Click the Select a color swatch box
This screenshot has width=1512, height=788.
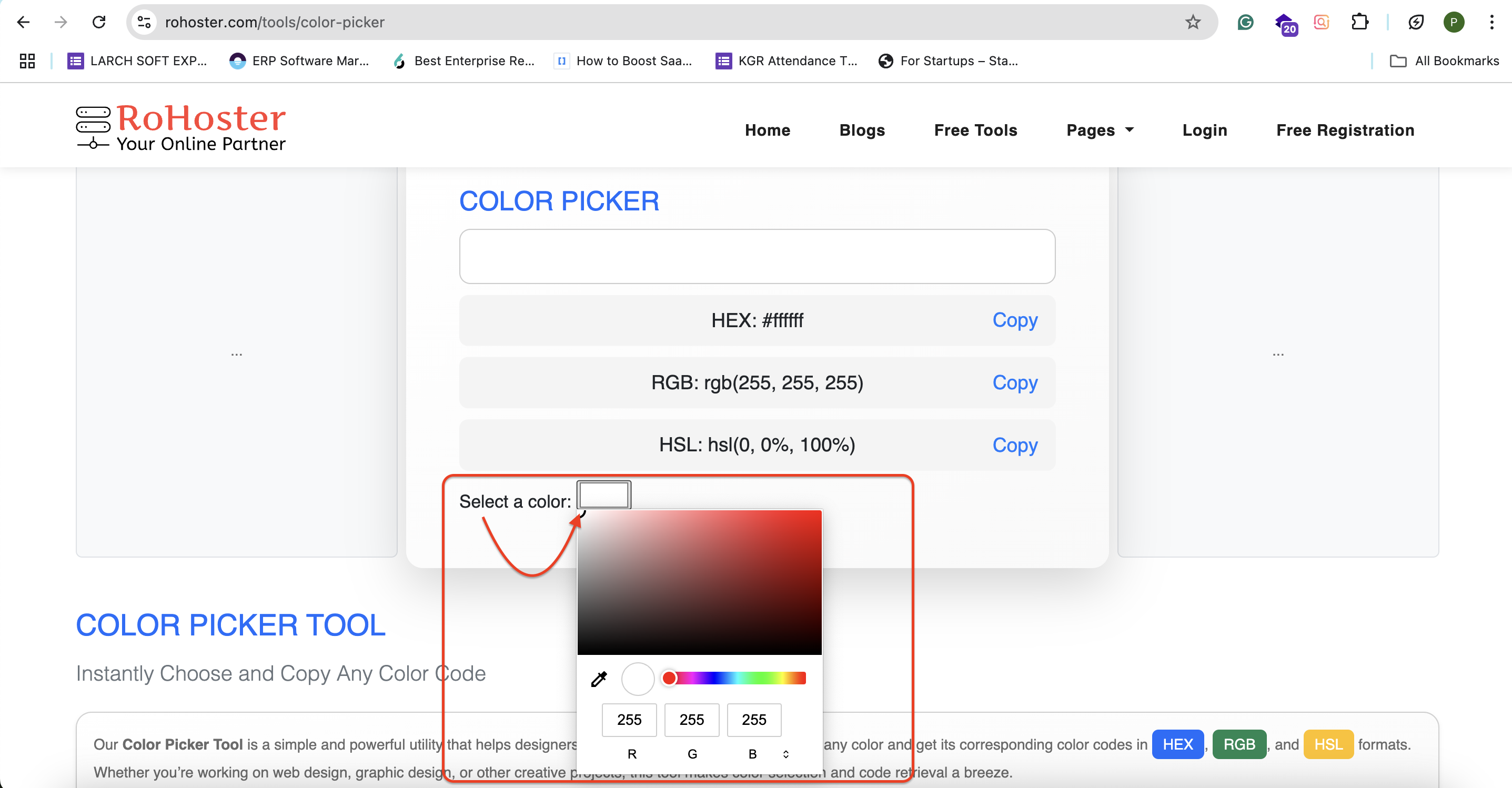tap(603, 495)
